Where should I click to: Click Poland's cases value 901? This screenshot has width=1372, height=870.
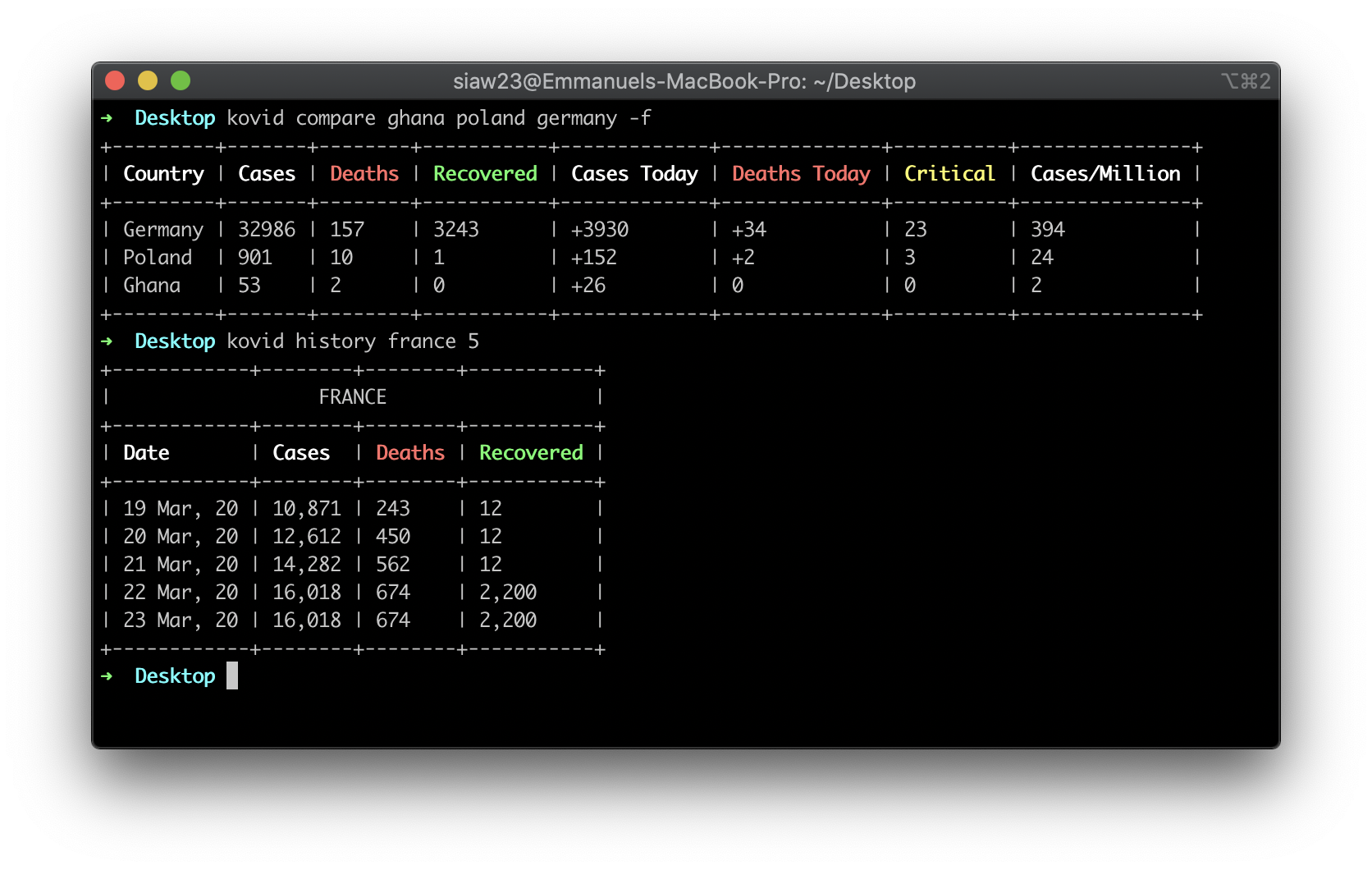coord(255,258)
